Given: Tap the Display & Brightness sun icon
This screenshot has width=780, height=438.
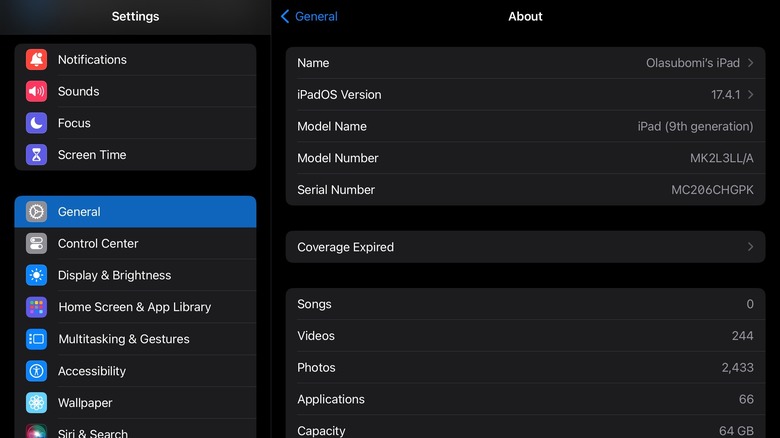Looking at the screenshot, I should (x=36, y=276).
